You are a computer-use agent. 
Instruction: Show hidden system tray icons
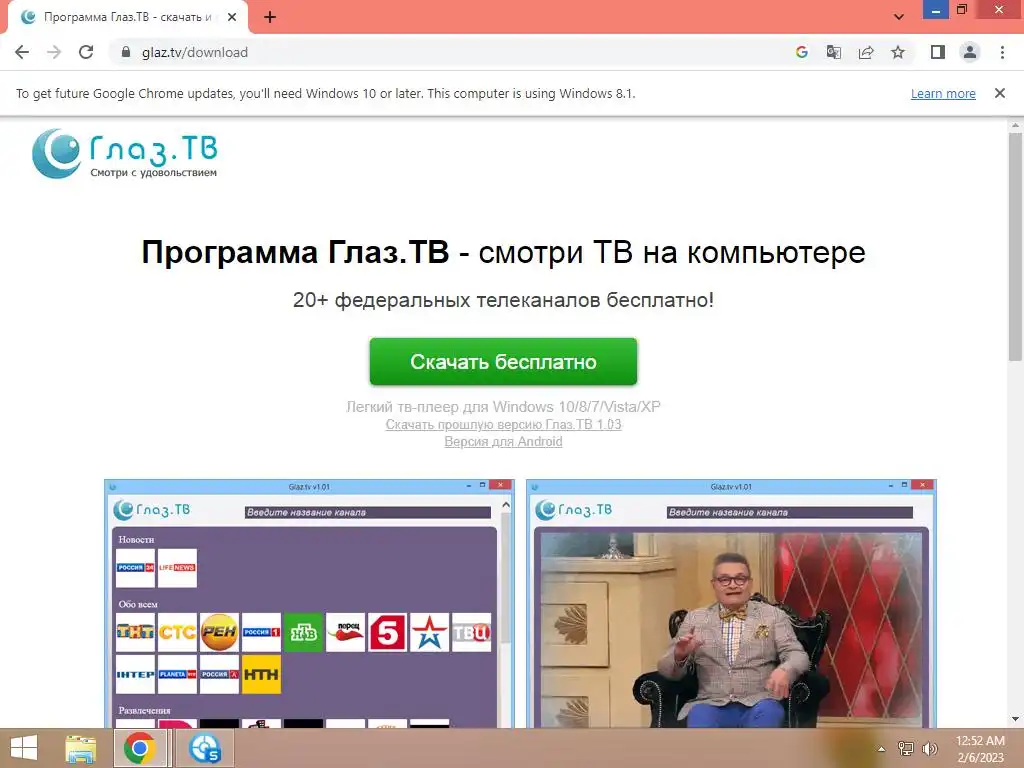[x=881, y=749]
